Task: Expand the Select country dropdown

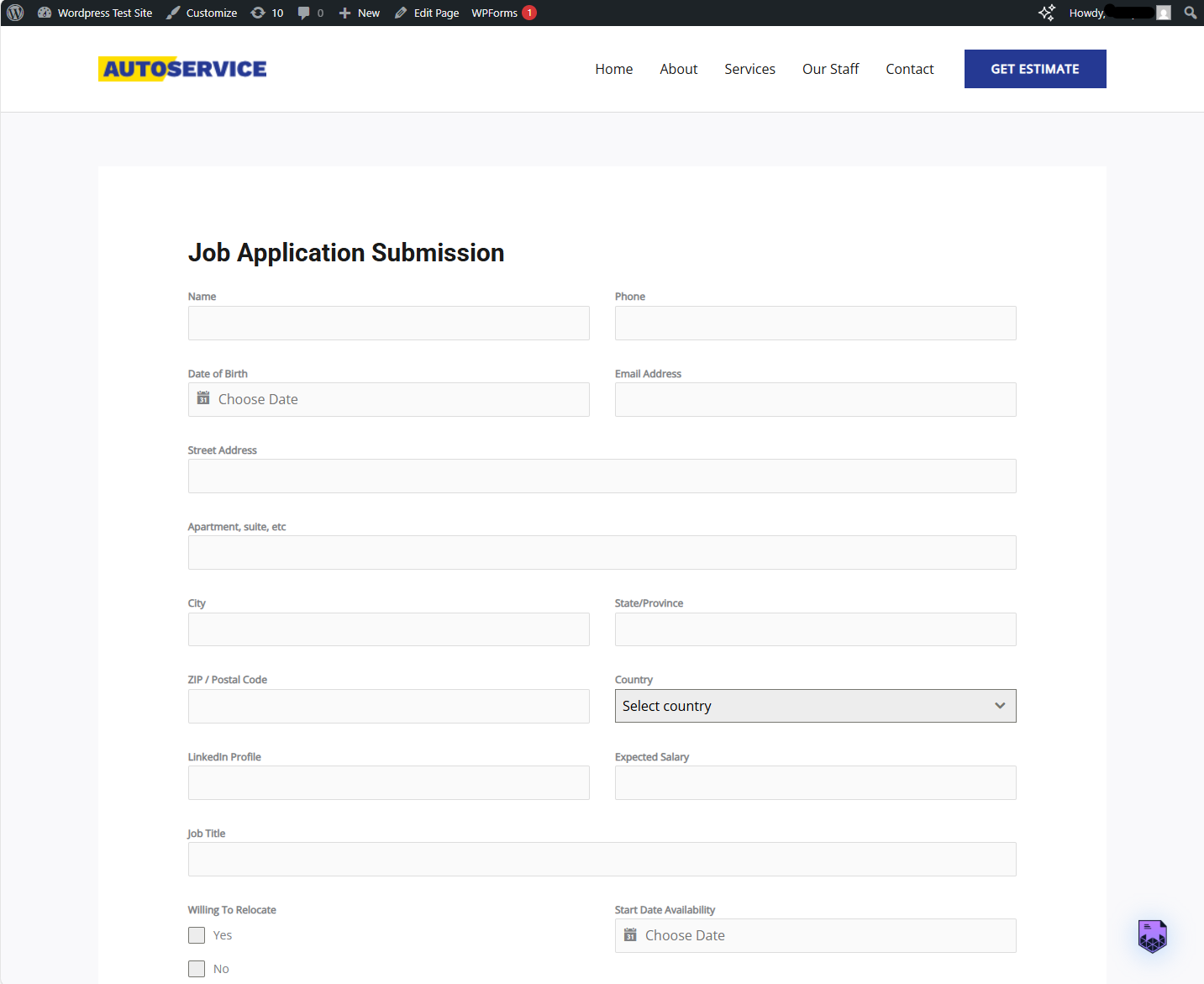Action: (815, 706)
